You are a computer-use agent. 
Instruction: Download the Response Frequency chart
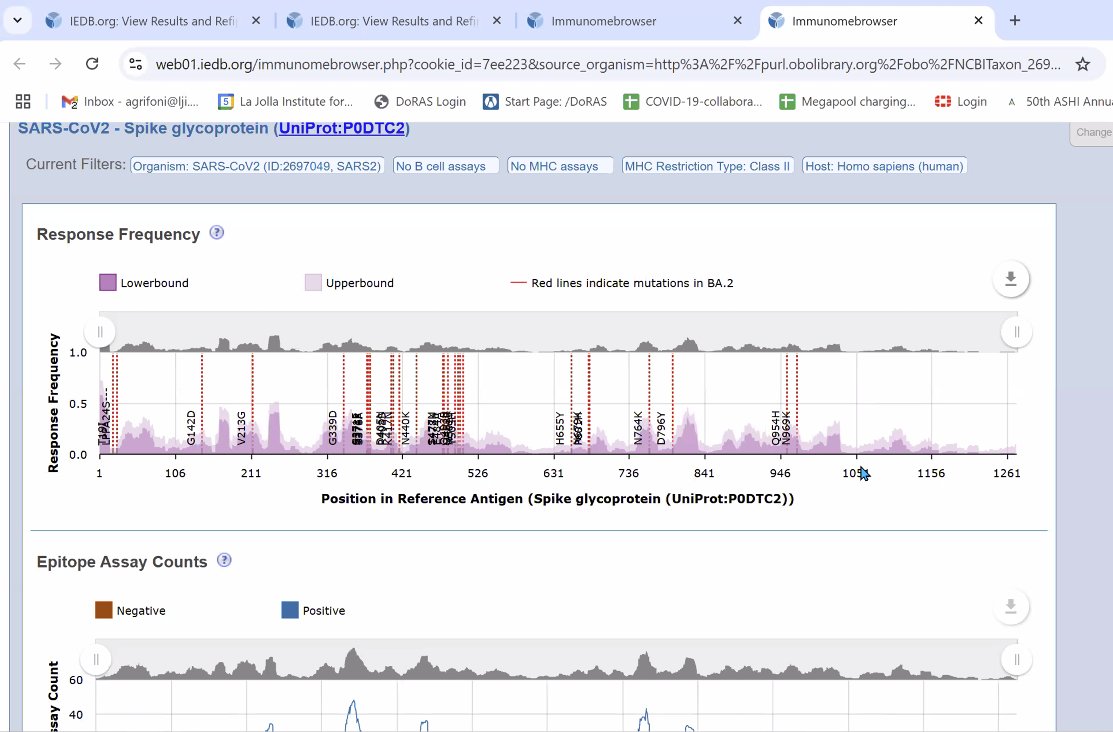(x=1011, y=279)
